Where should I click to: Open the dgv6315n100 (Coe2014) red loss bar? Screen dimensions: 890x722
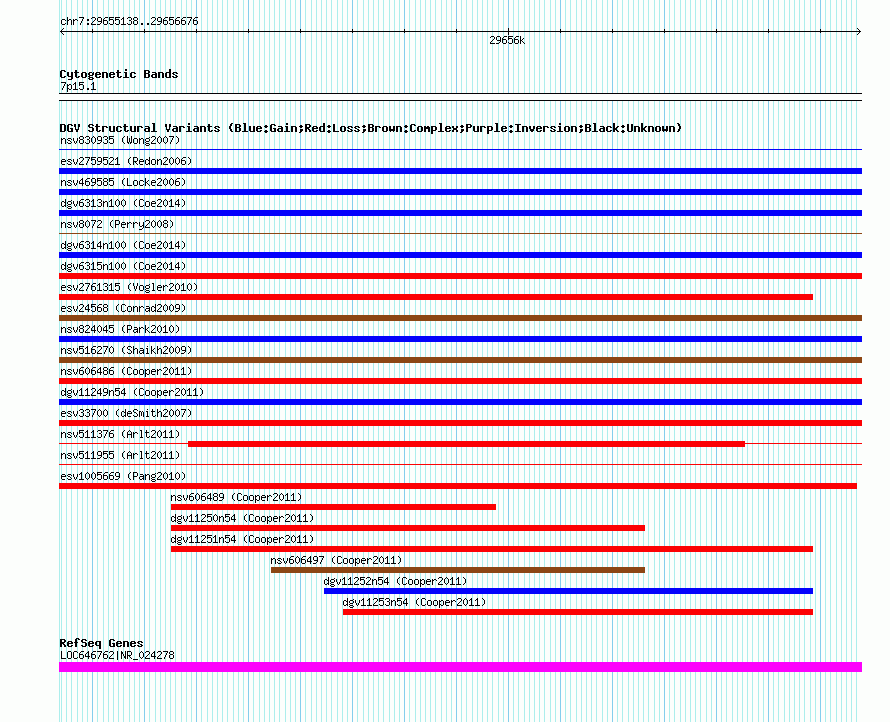(x=460, y=276)
